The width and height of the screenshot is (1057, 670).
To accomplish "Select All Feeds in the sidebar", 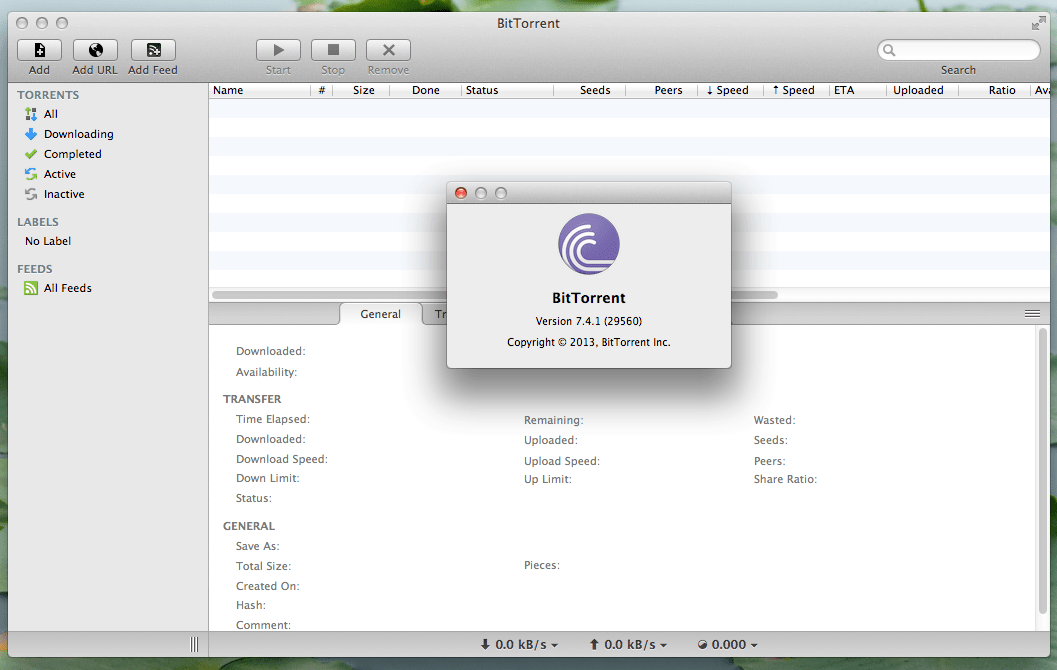I will coord(67,288).
